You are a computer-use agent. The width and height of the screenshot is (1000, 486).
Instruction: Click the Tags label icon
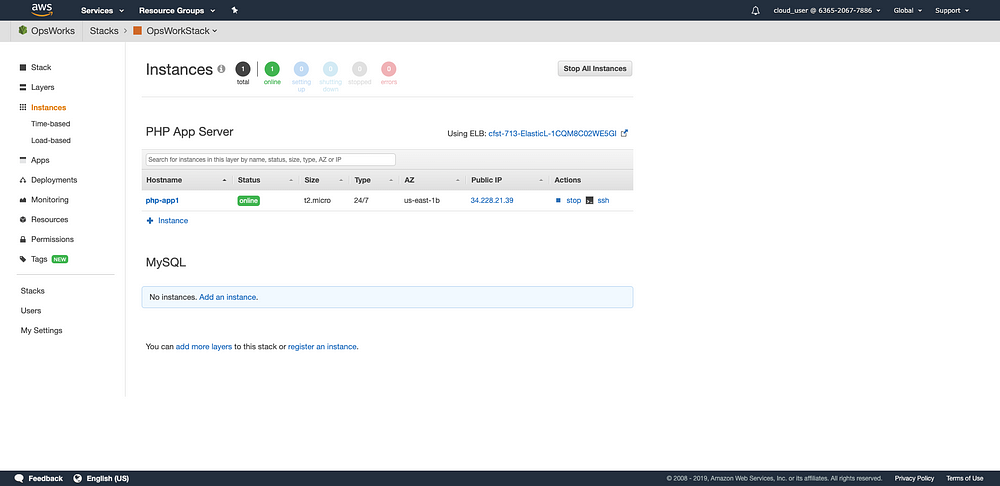click(23, 259)
